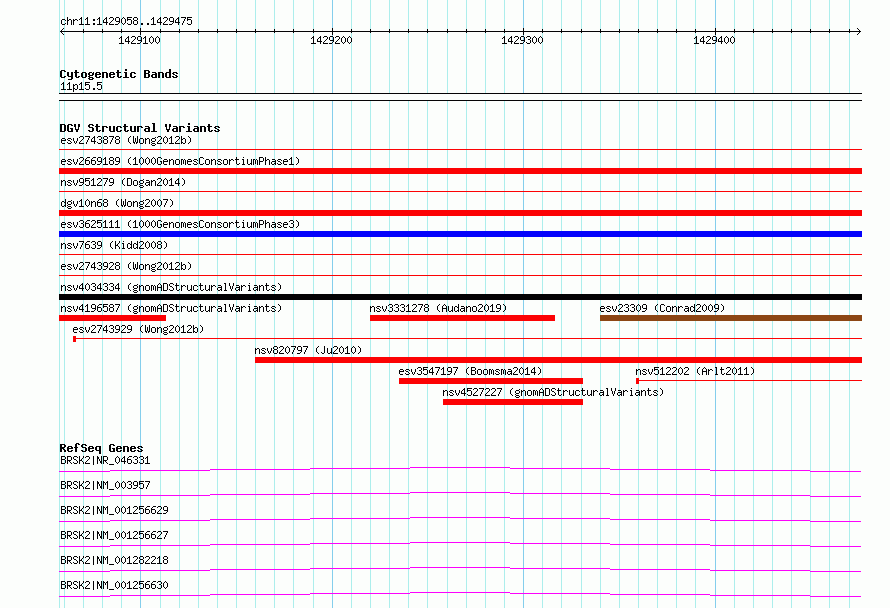
Task: Click the RefSeq Genes track title
Action: (101, 448)
